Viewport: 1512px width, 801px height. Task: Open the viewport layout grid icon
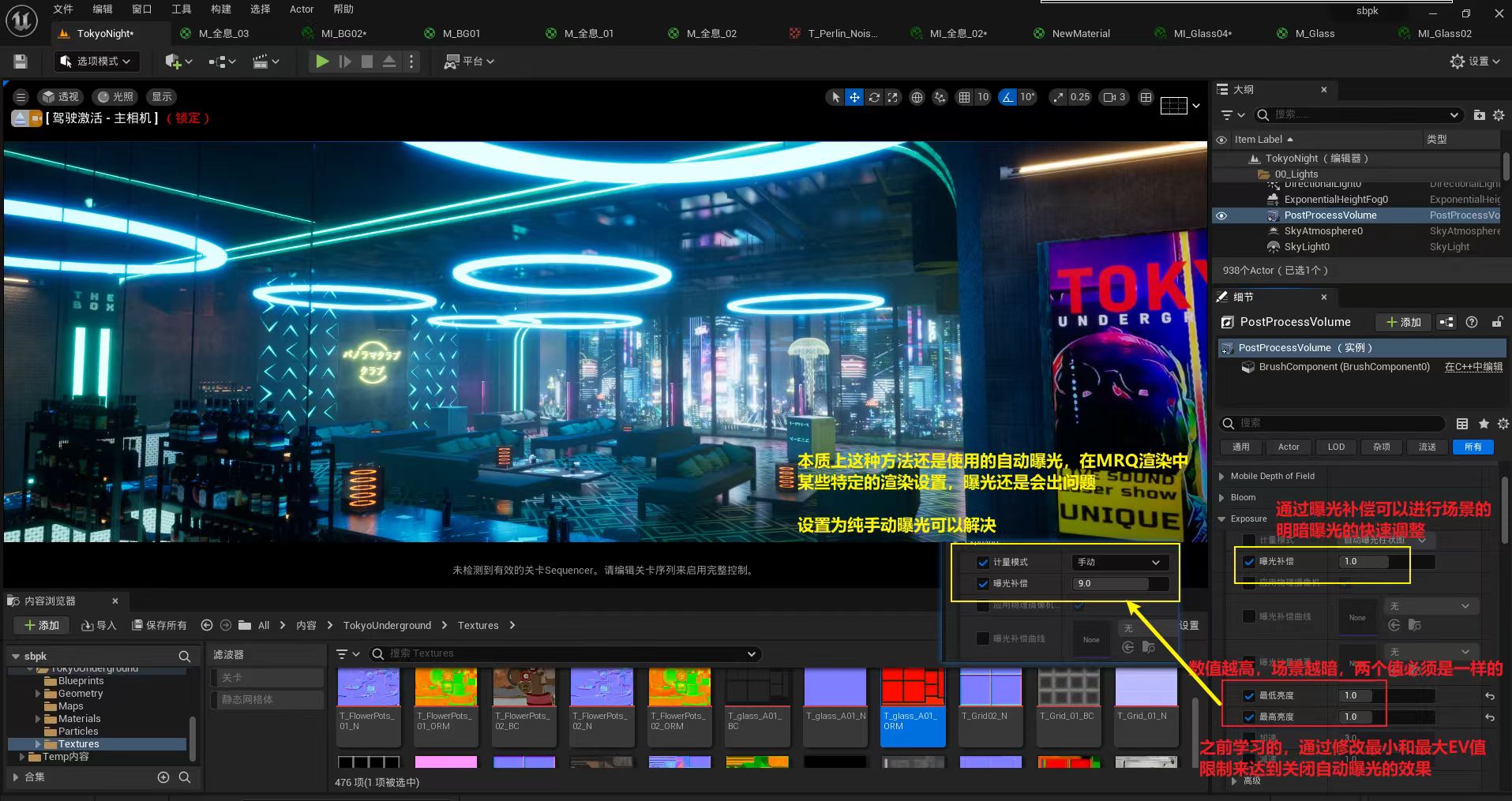(x=1146, y=97)
